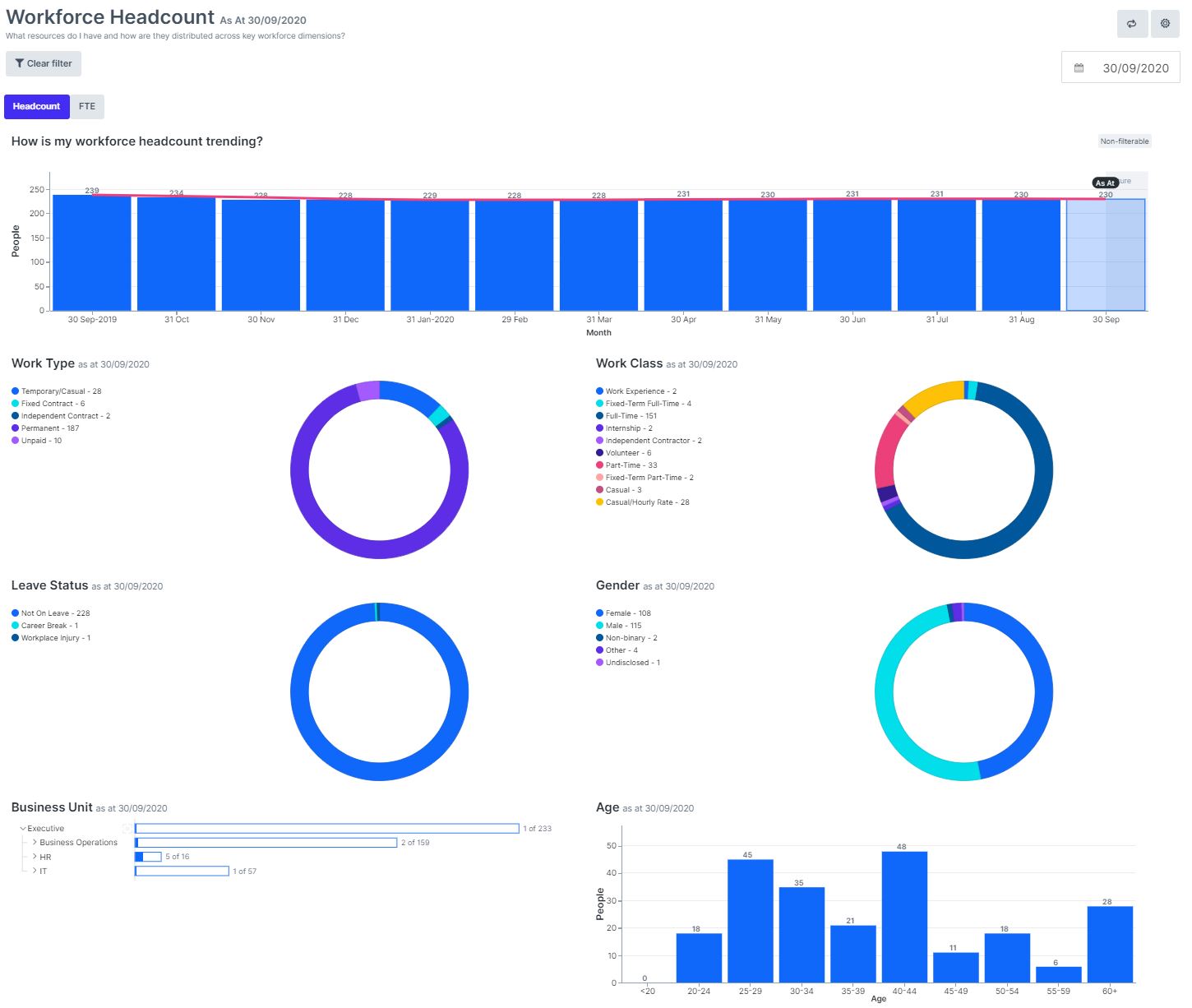Toggle the Male legend entry in Gender
This screenshot has height=1008, width=1192.
click(x=623, y=626)
